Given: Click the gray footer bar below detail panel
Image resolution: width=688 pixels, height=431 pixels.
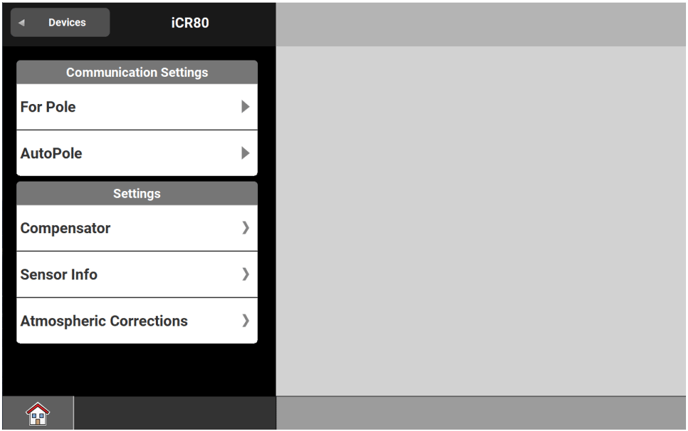Looking at the screenshot, I should pyautogui.click(x=481, y=413).
